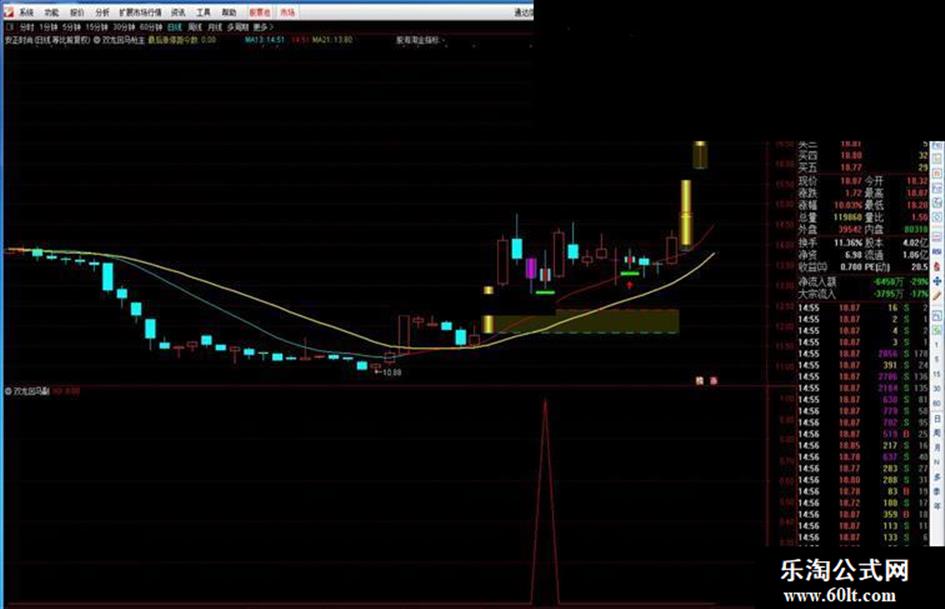
Task: Open the 帮助 menu
Action: coord(228,12)
